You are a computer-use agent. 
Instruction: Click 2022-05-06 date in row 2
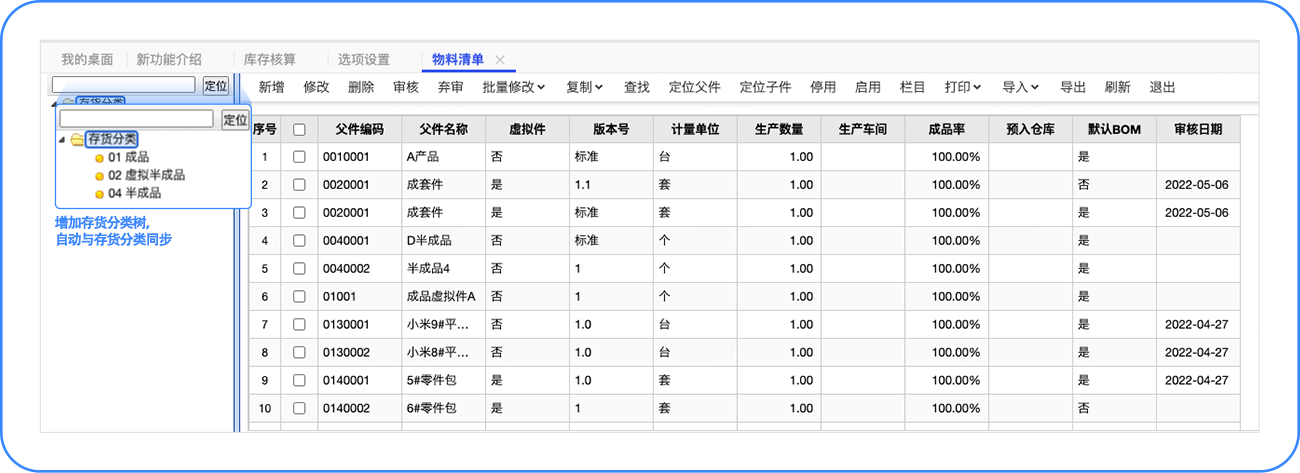(1198, 185)
